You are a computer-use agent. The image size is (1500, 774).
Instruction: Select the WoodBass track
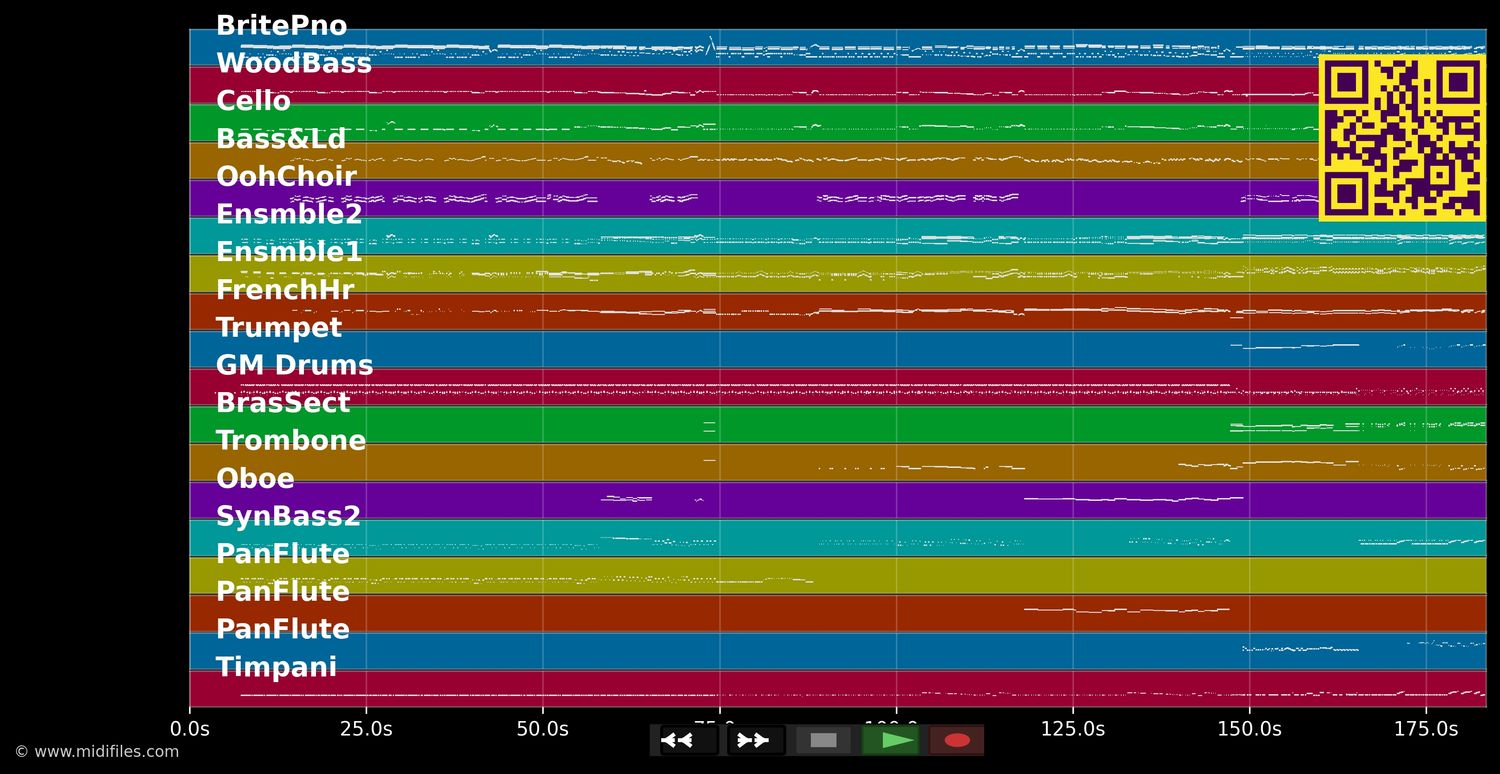point(294,63)
